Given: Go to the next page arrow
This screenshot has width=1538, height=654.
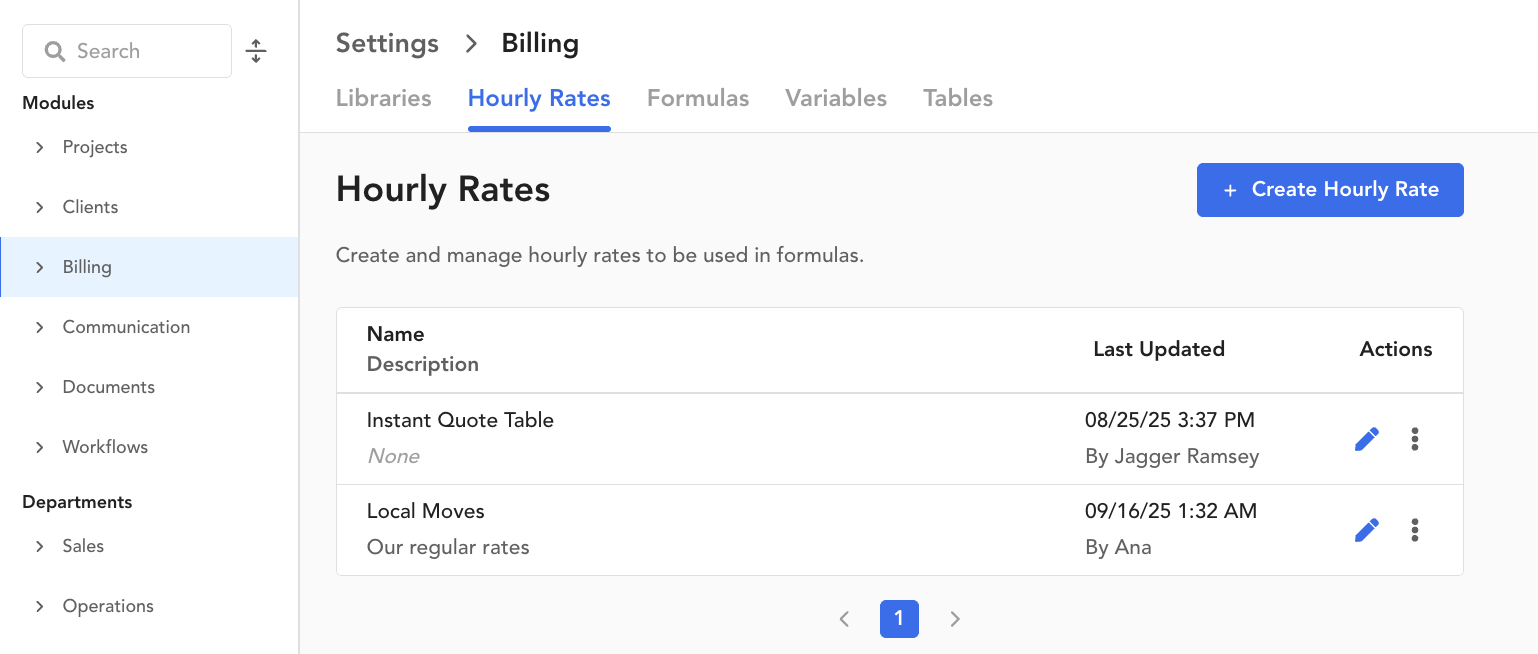Looking at the screenshot, I should (x=954, y=619).
